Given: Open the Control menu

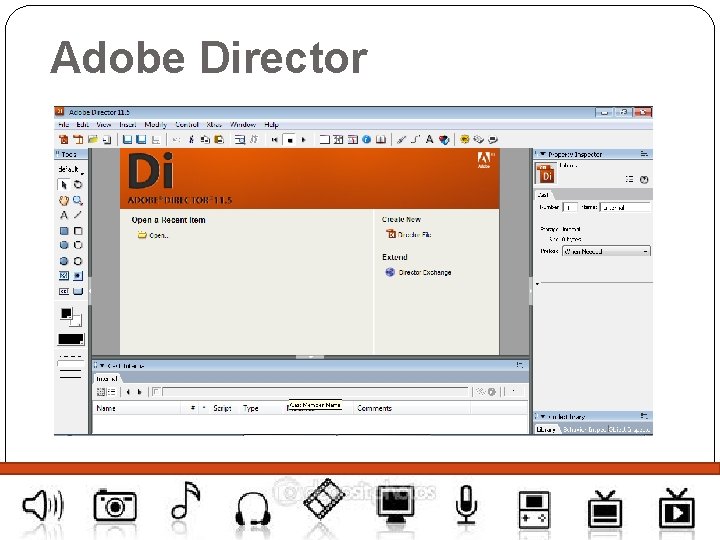Looking at the screenshot, I should coord(187,124).
